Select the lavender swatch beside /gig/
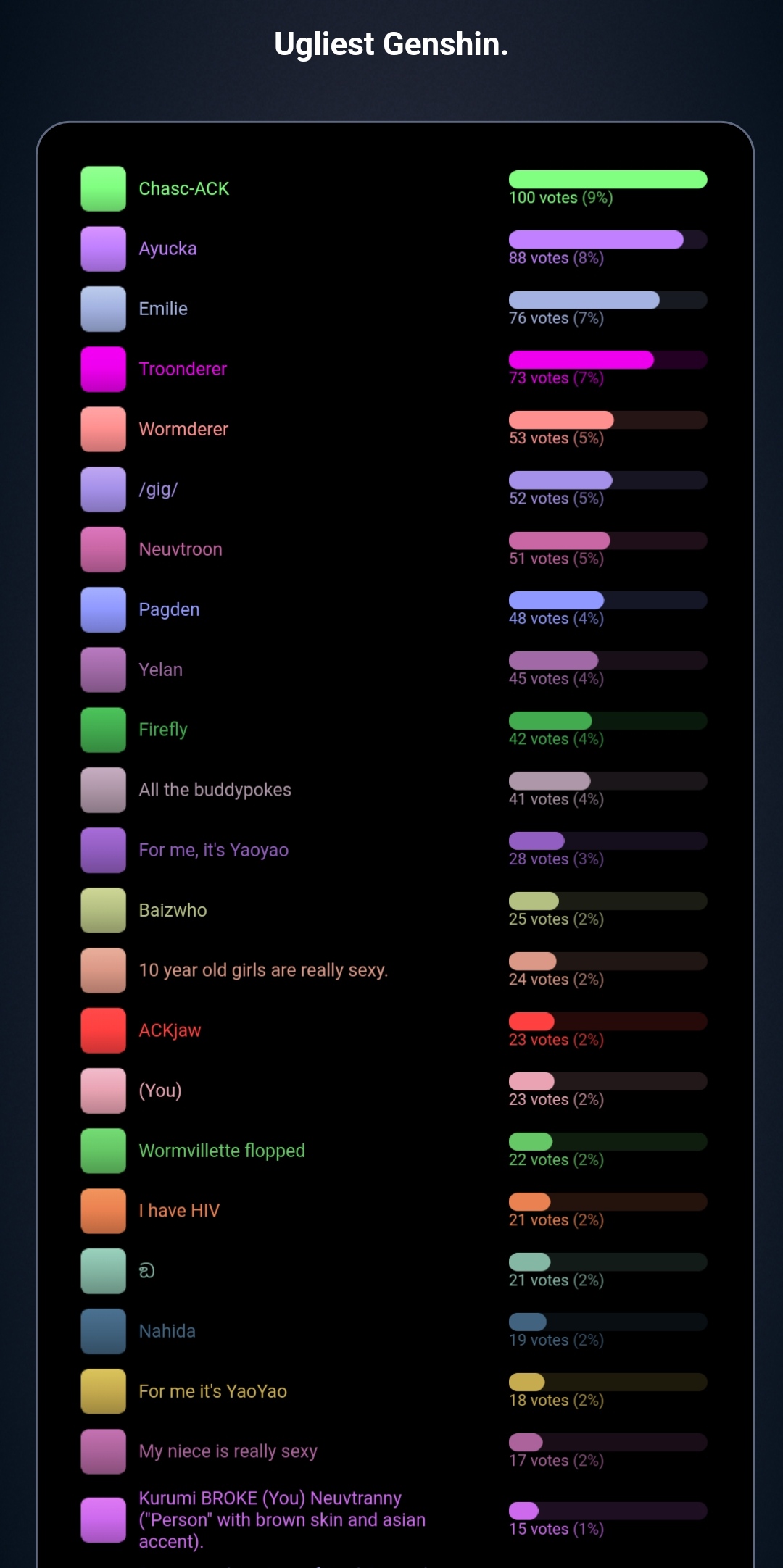The image size is (783, 1568). pyautogui.click(x=103, y=489)
